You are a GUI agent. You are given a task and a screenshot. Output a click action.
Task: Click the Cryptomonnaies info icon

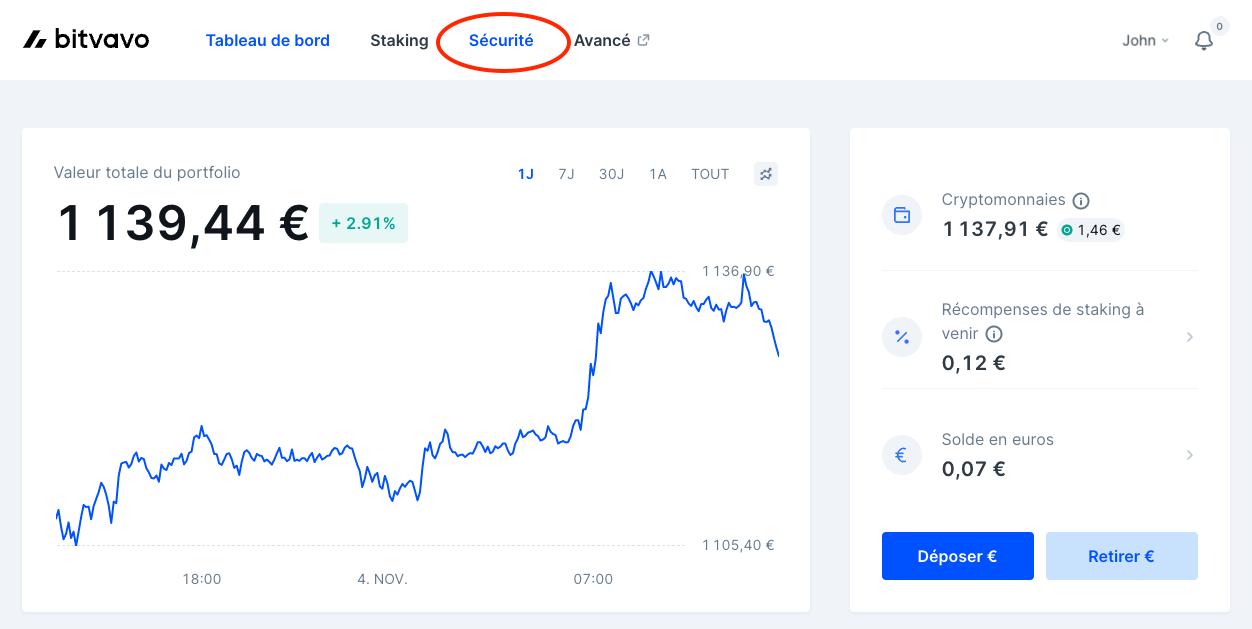1081,200
